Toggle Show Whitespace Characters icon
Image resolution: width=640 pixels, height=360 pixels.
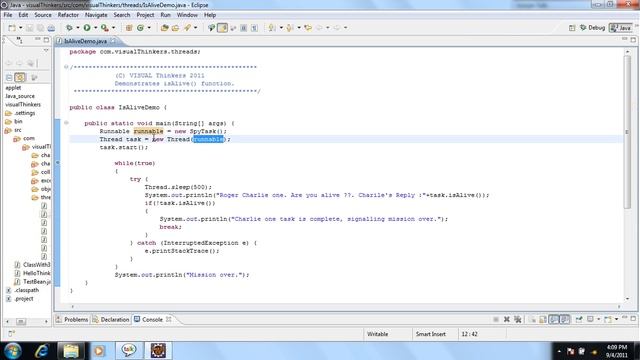point(254,28)
